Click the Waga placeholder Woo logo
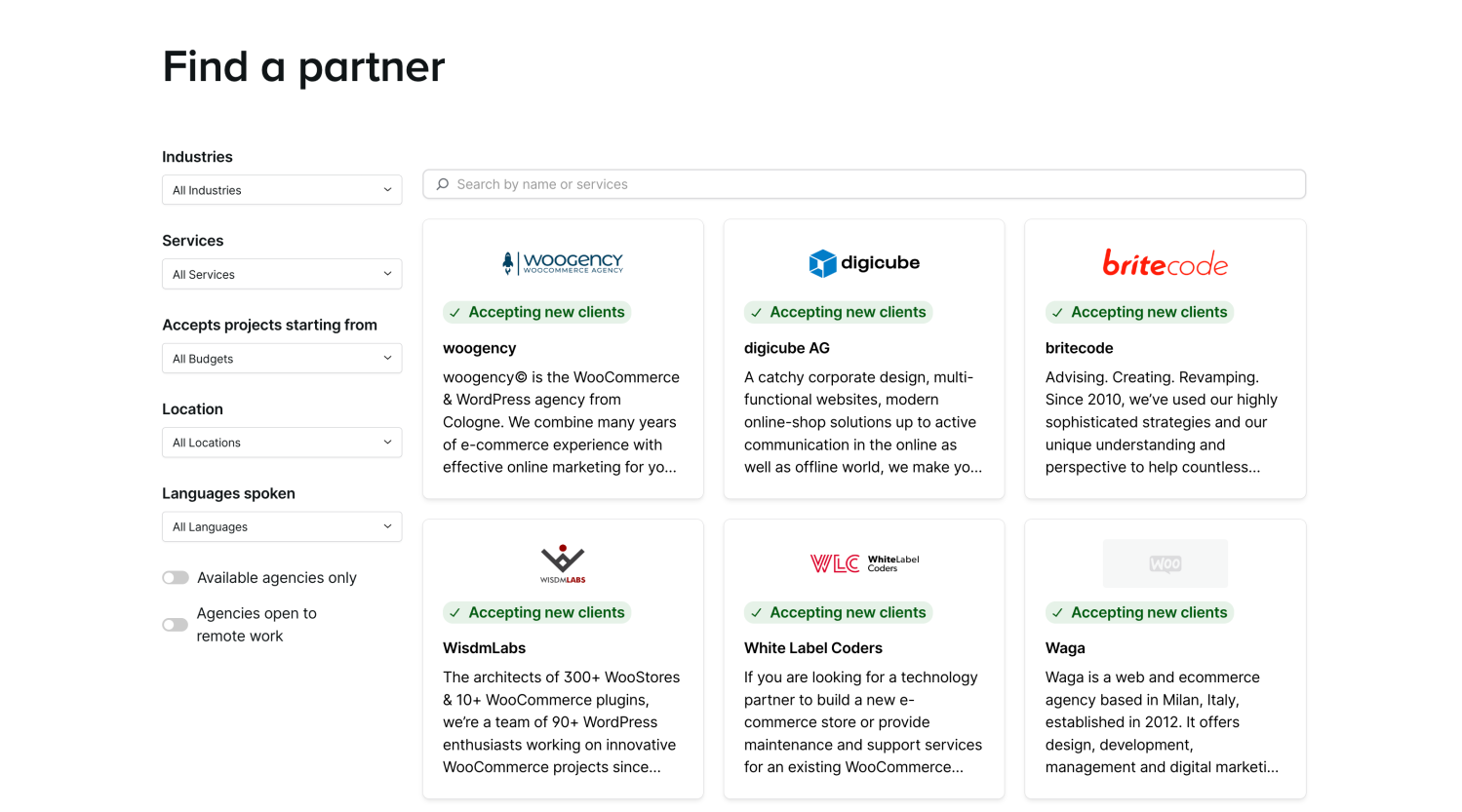This screenshot has width=1462, height=812. tap(1165, 563)
